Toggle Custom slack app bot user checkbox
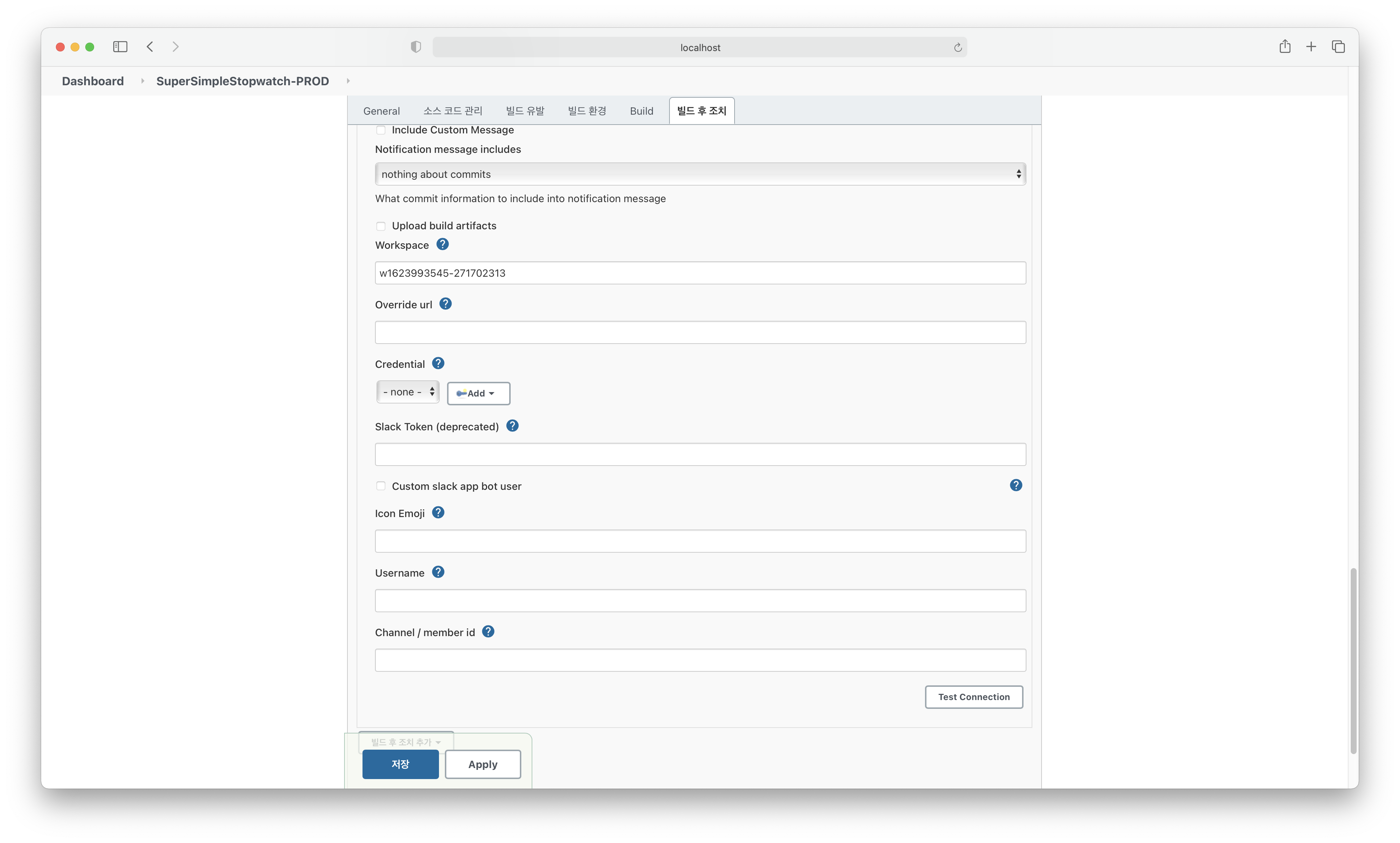Image resolution: width=1400 pixels, height=843 pixels. 381,486
